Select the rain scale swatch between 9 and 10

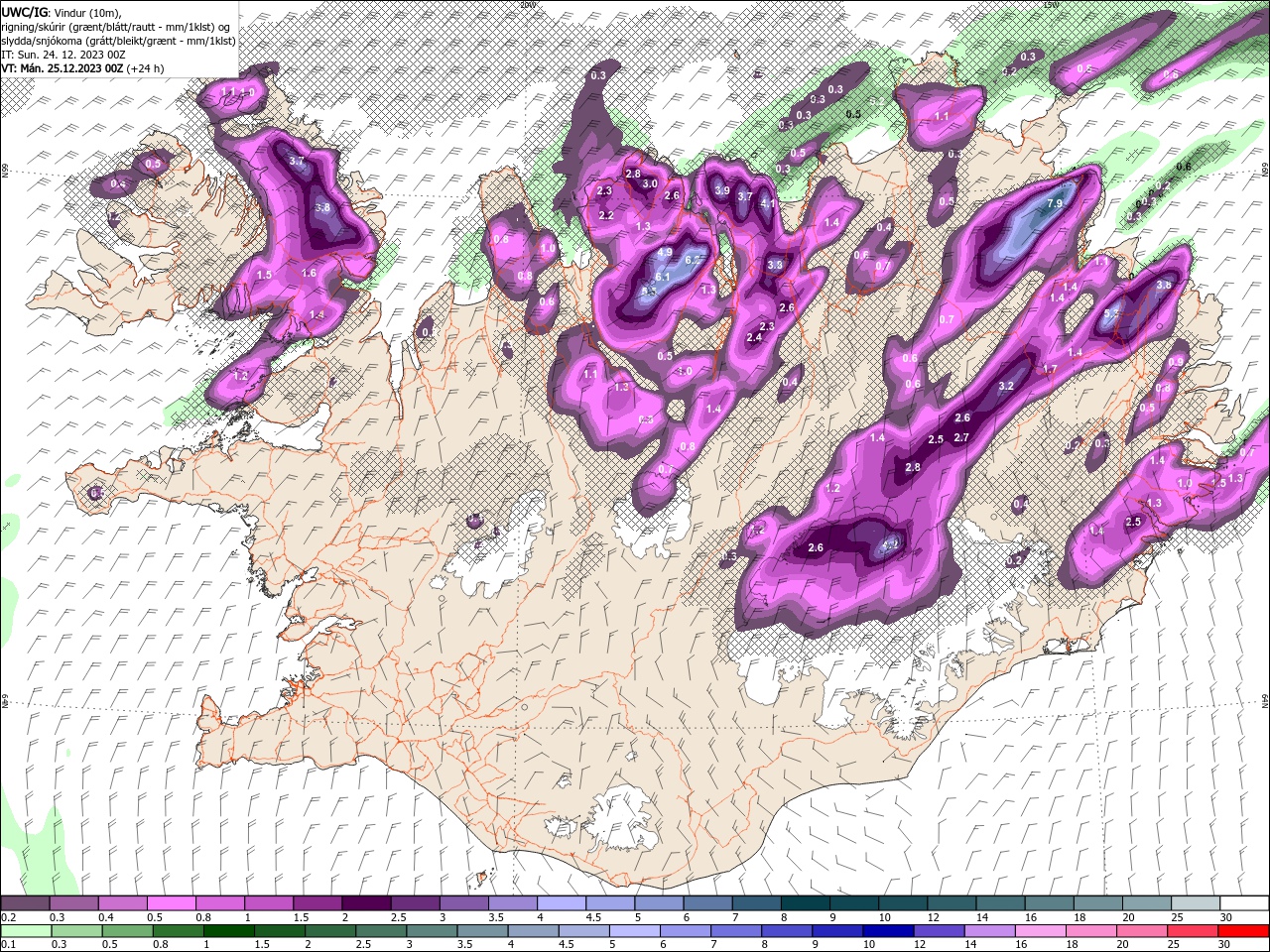[836, 930]
